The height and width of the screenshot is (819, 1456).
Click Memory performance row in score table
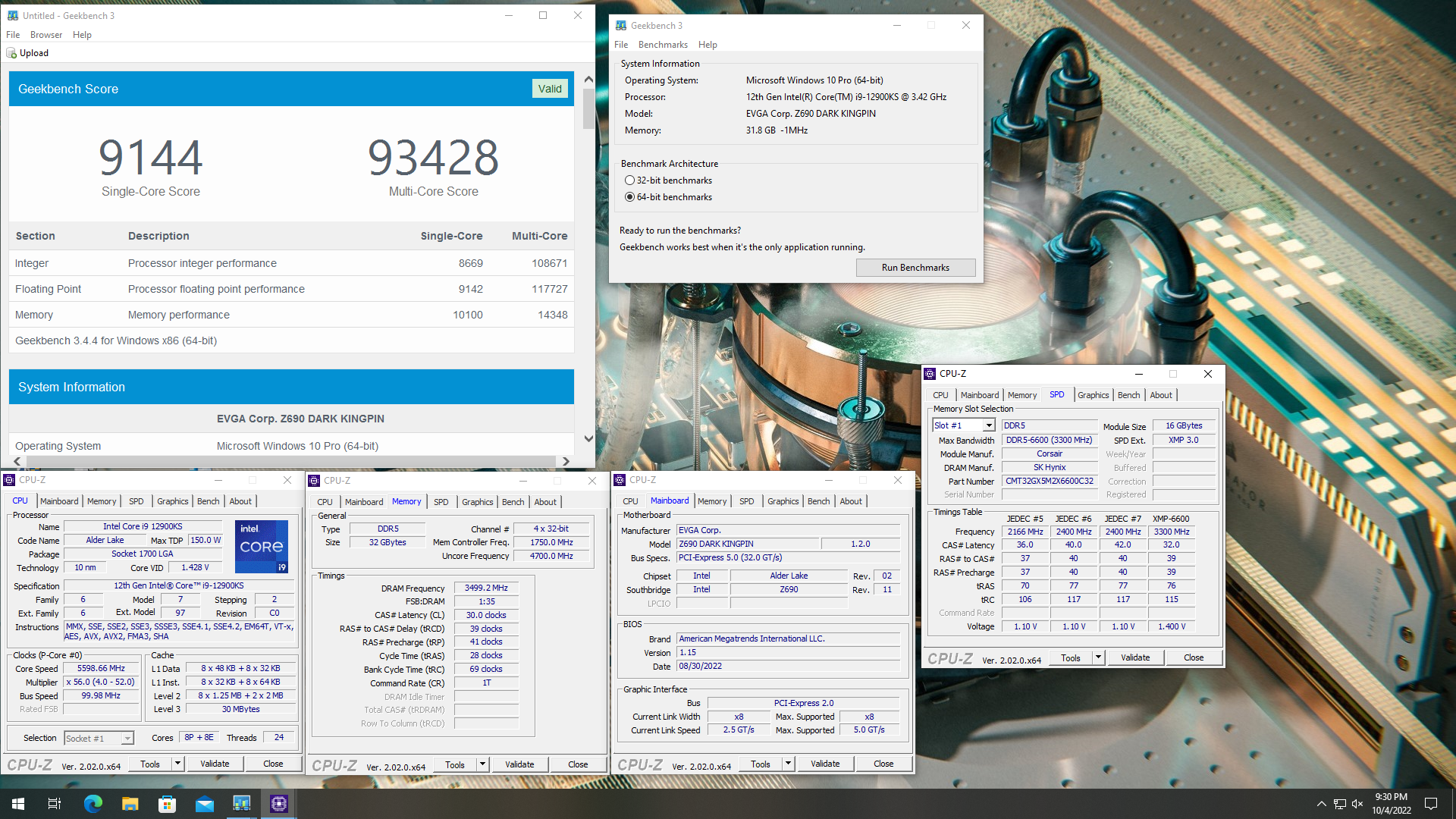coord(291,315)
